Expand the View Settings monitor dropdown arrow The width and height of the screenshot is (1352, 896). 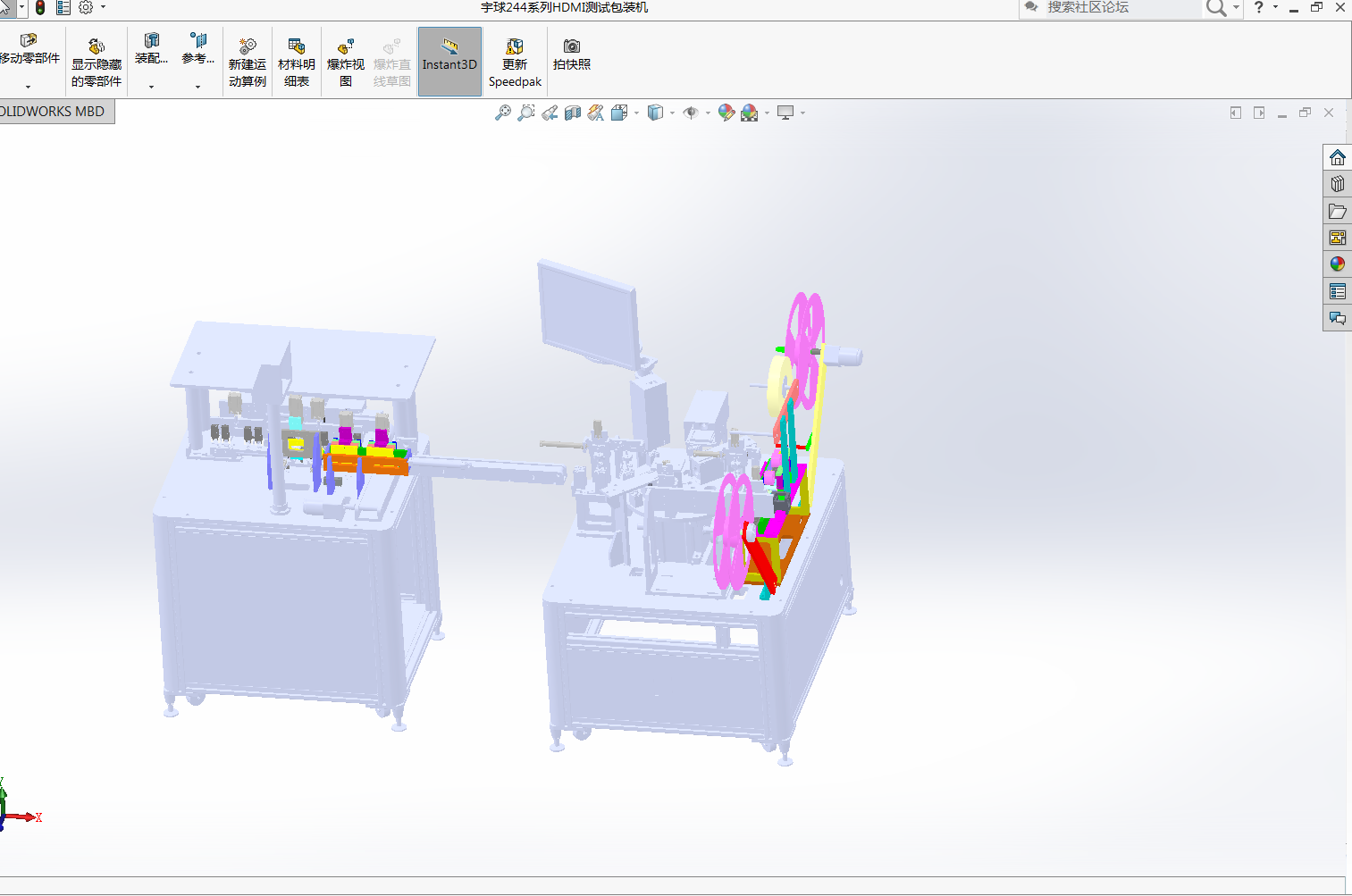(802, 113)
